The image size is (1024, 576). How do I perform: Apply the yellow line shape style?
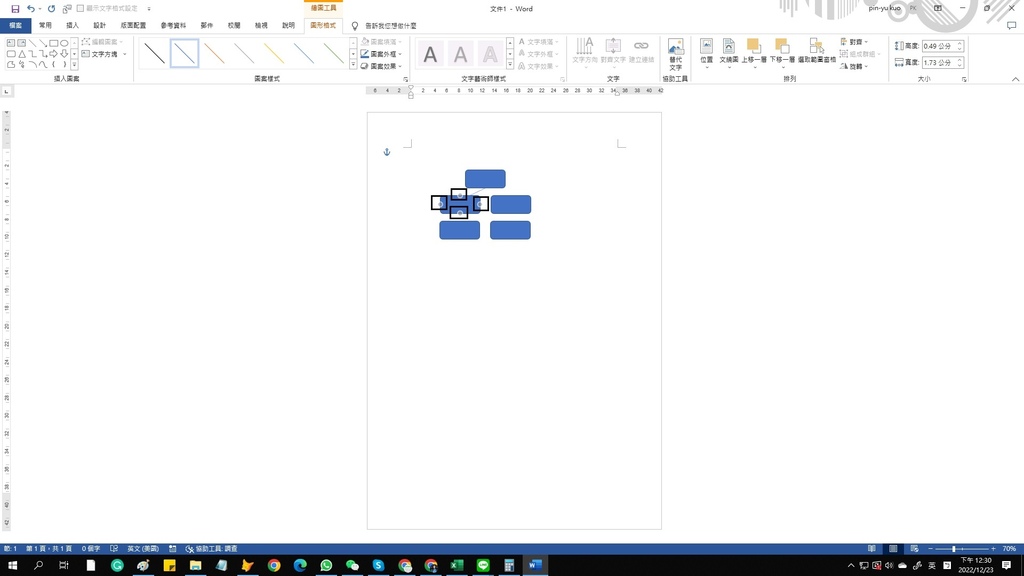pyautogui.click(x=274, y=54)
